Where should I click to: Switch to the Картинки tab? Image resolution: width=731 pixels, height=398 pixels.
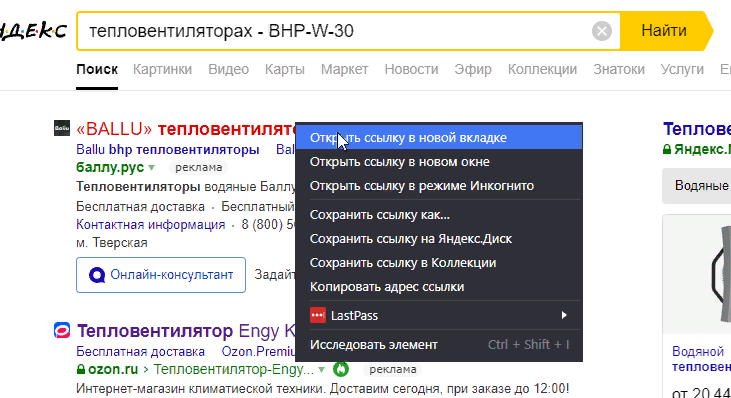pyautogui.click(x=162, y=69)
